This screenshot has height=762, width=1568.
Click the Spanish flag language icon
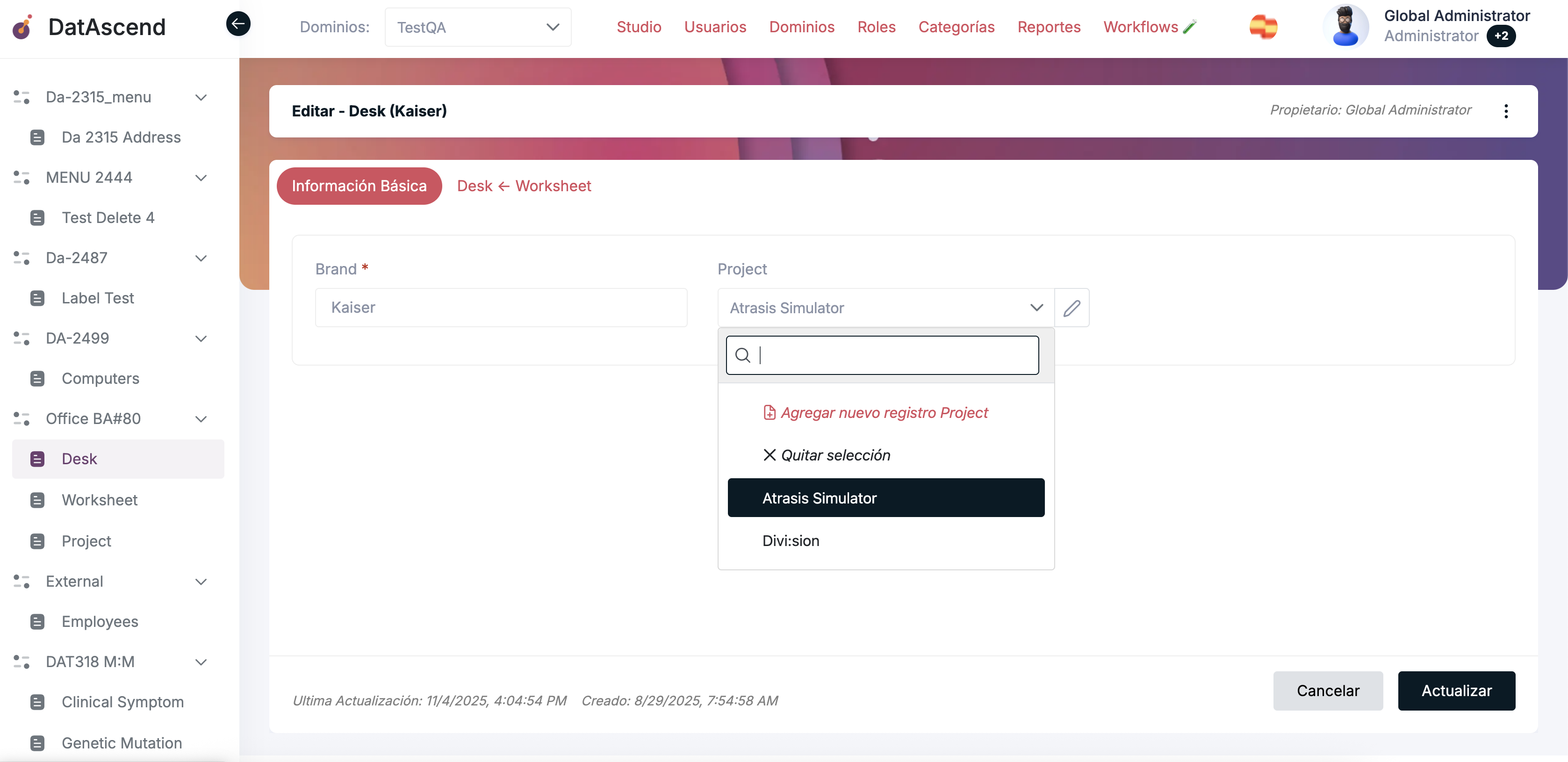(x=1263, y=27)
